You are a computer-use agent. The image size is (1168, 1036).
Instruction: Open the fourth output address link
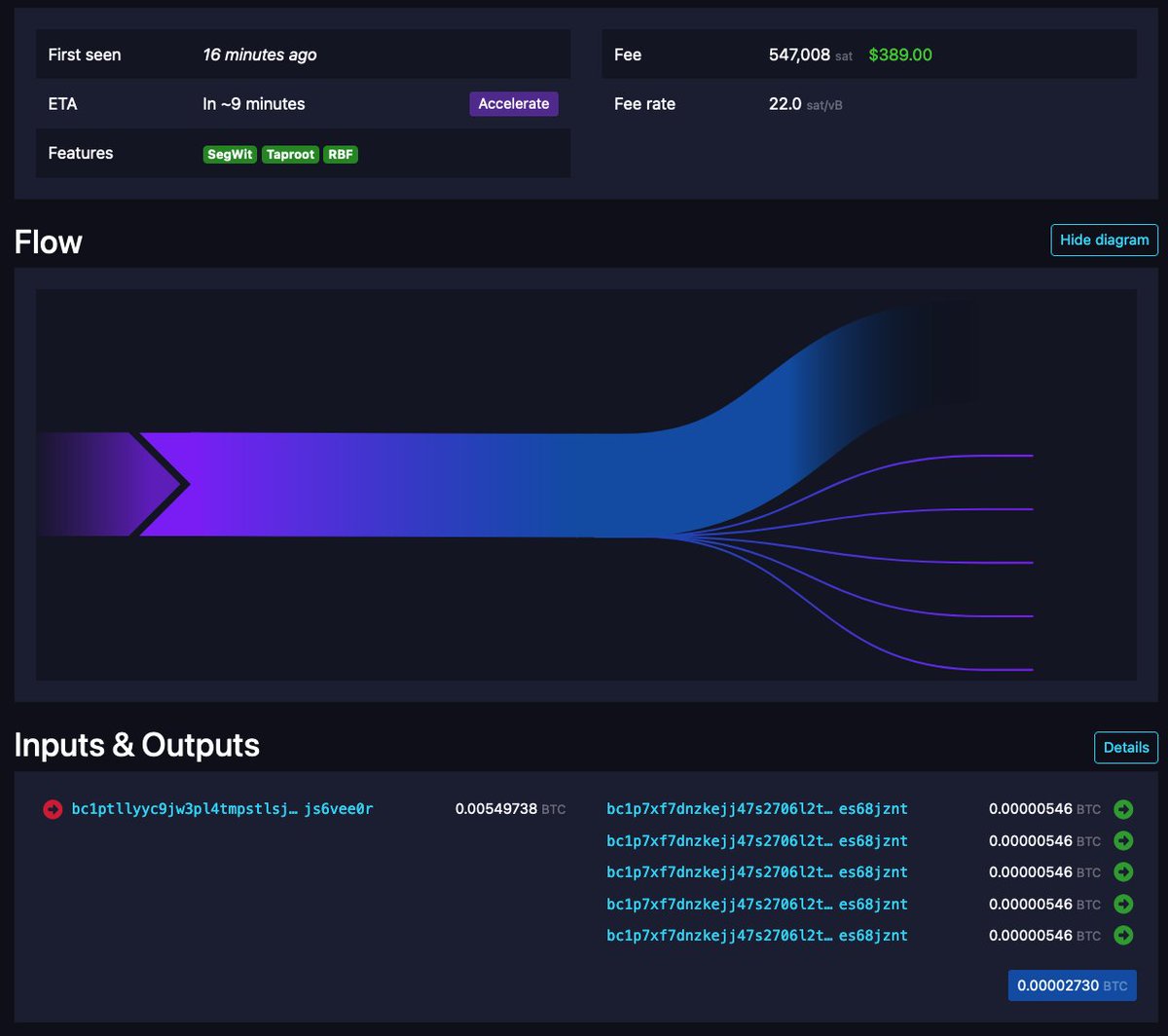click(756, 904)
